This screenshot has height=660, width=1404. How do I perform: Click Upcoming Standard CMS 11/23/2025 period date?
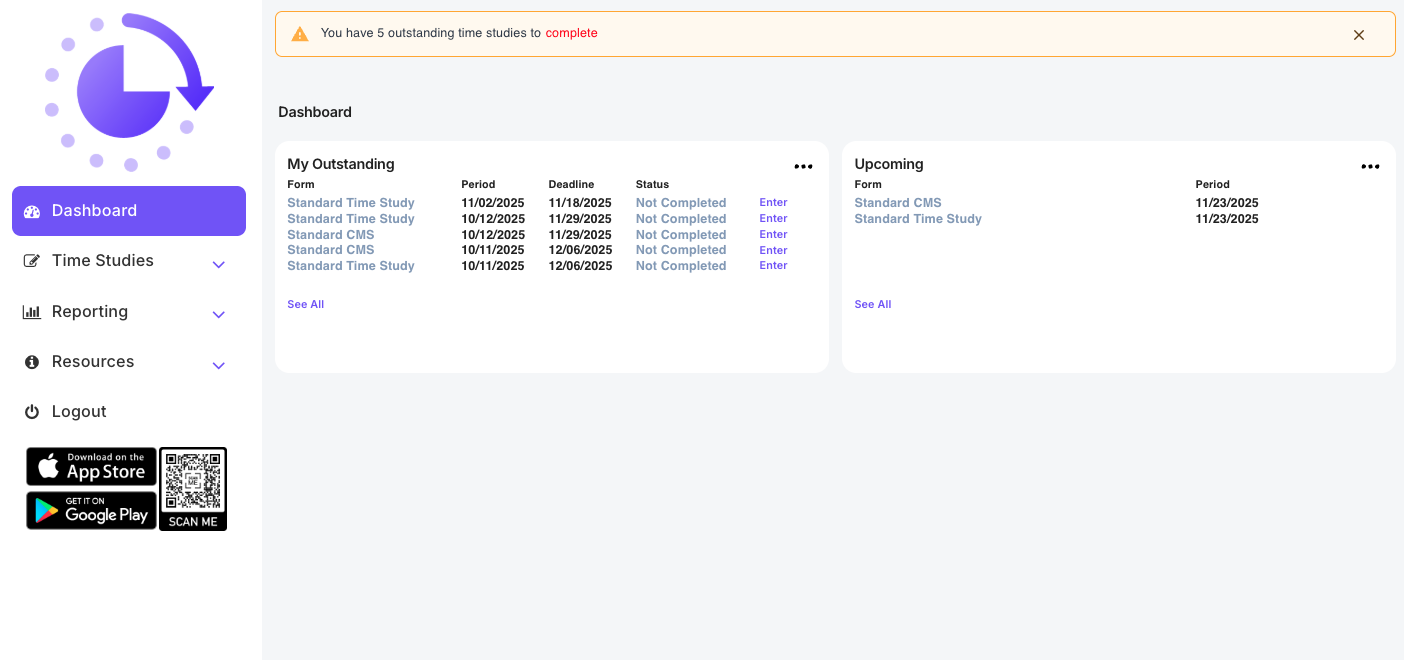click(x=1227, y=203)
